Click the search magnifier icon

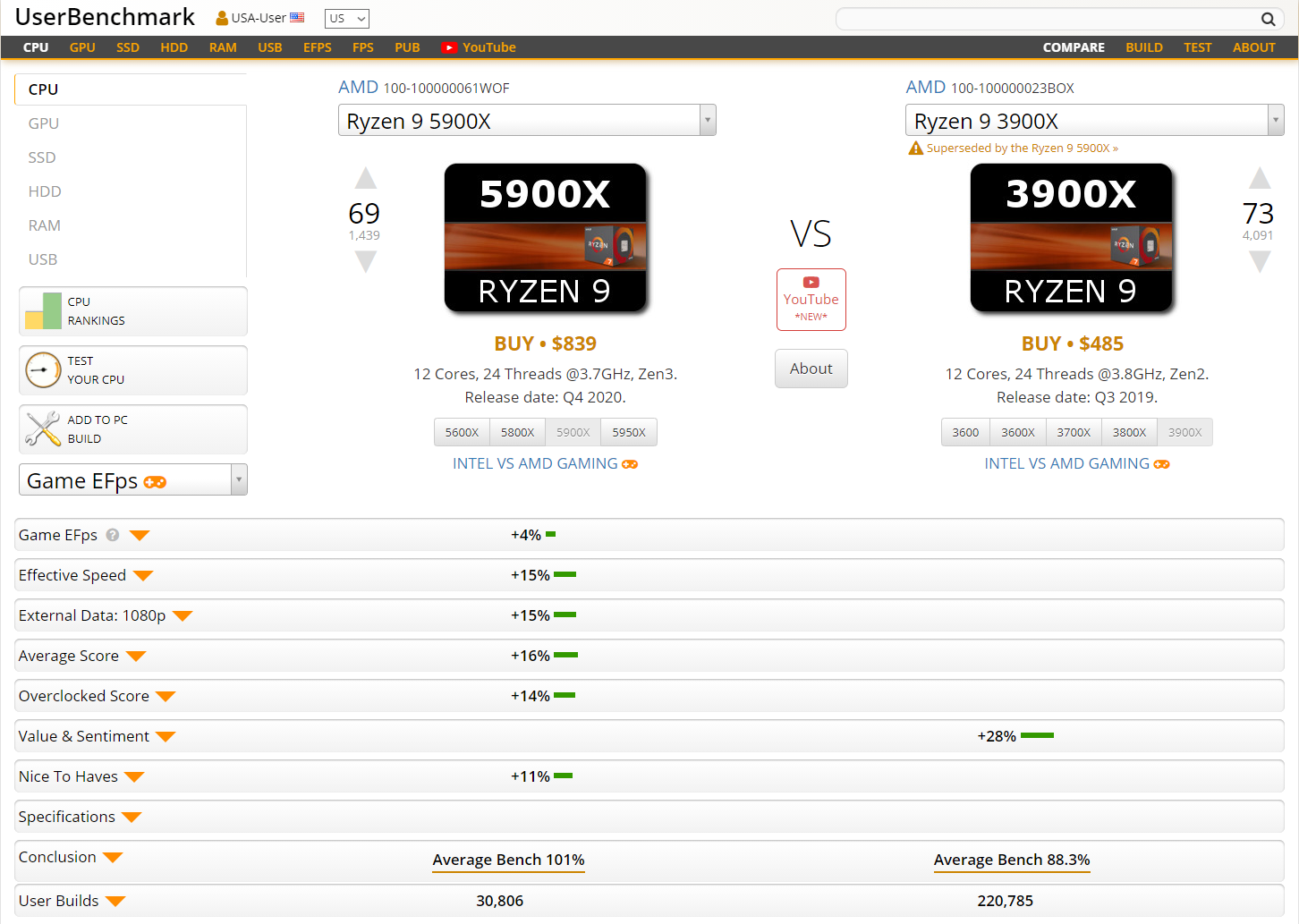click(1268, 19)
